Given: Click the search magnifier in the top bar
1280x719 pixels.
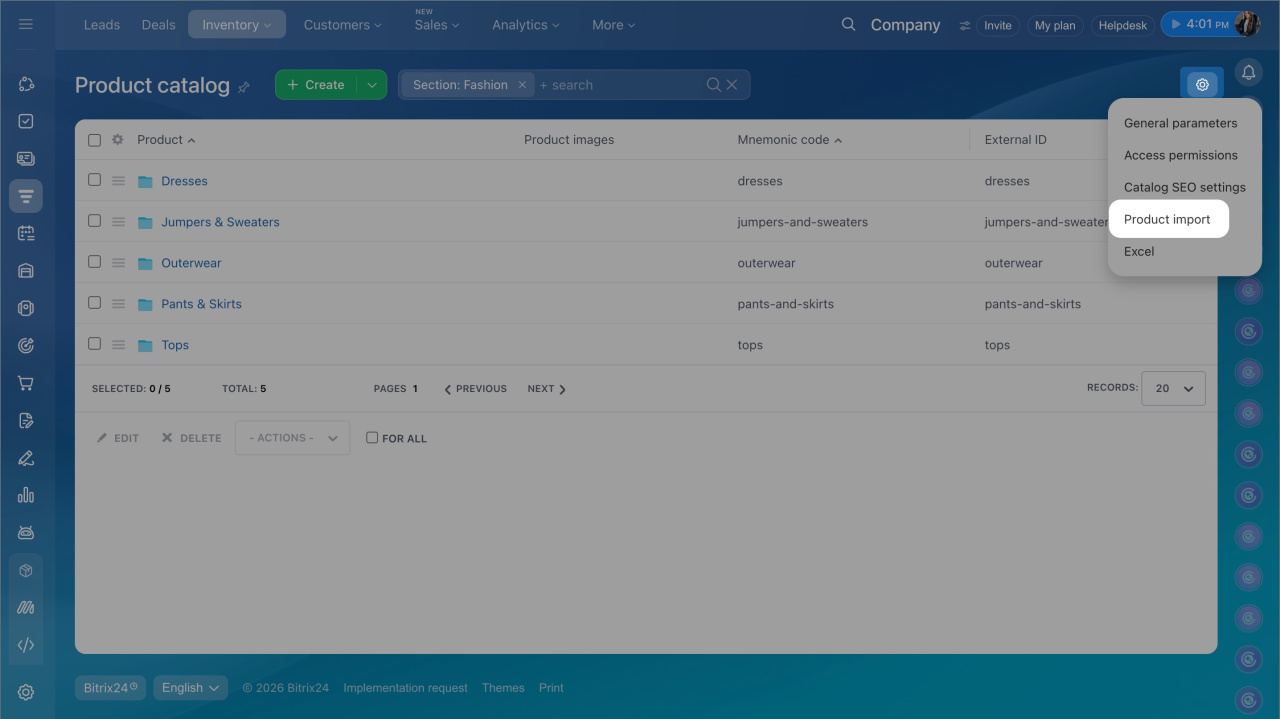Looking at the screenshot, I should (x=848, y=24).
